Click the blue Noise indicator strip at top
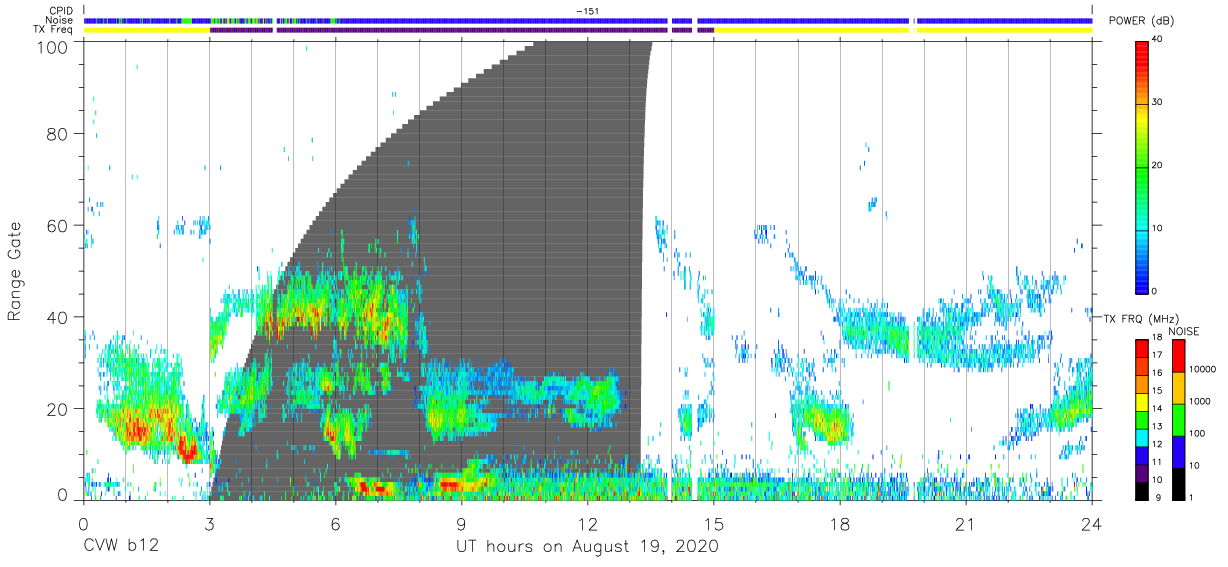The image size is (1228, 567). click(590, 20)
